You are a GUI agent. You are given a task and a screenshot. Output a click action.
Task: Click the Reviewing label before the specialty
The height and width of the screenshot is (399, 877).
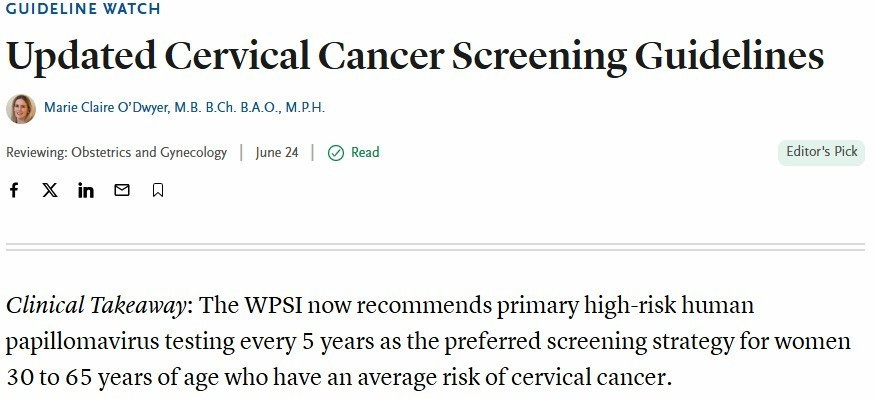pyautogui.click(x=36, y=153)
